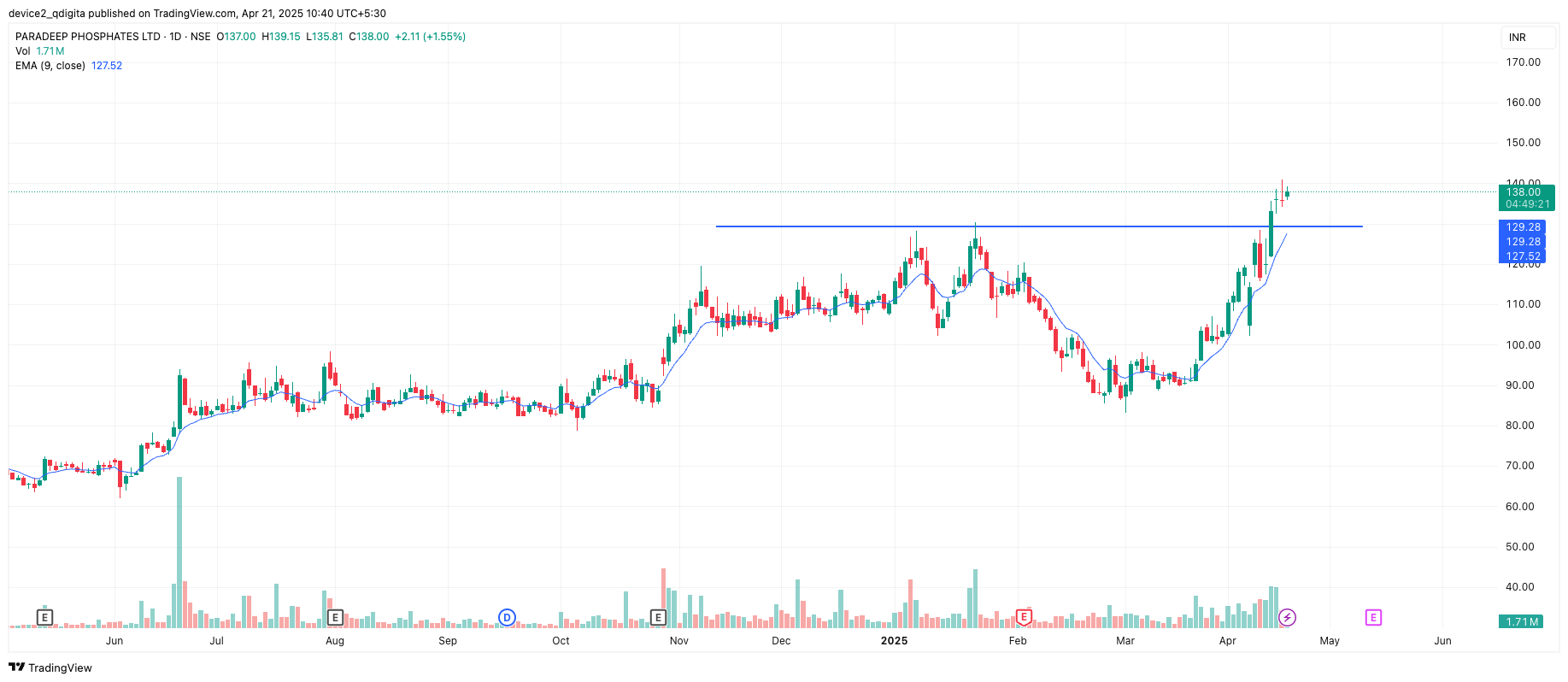
Task: Click the red earnings E marker above Feb
Action: click(x=1023, y=617)
